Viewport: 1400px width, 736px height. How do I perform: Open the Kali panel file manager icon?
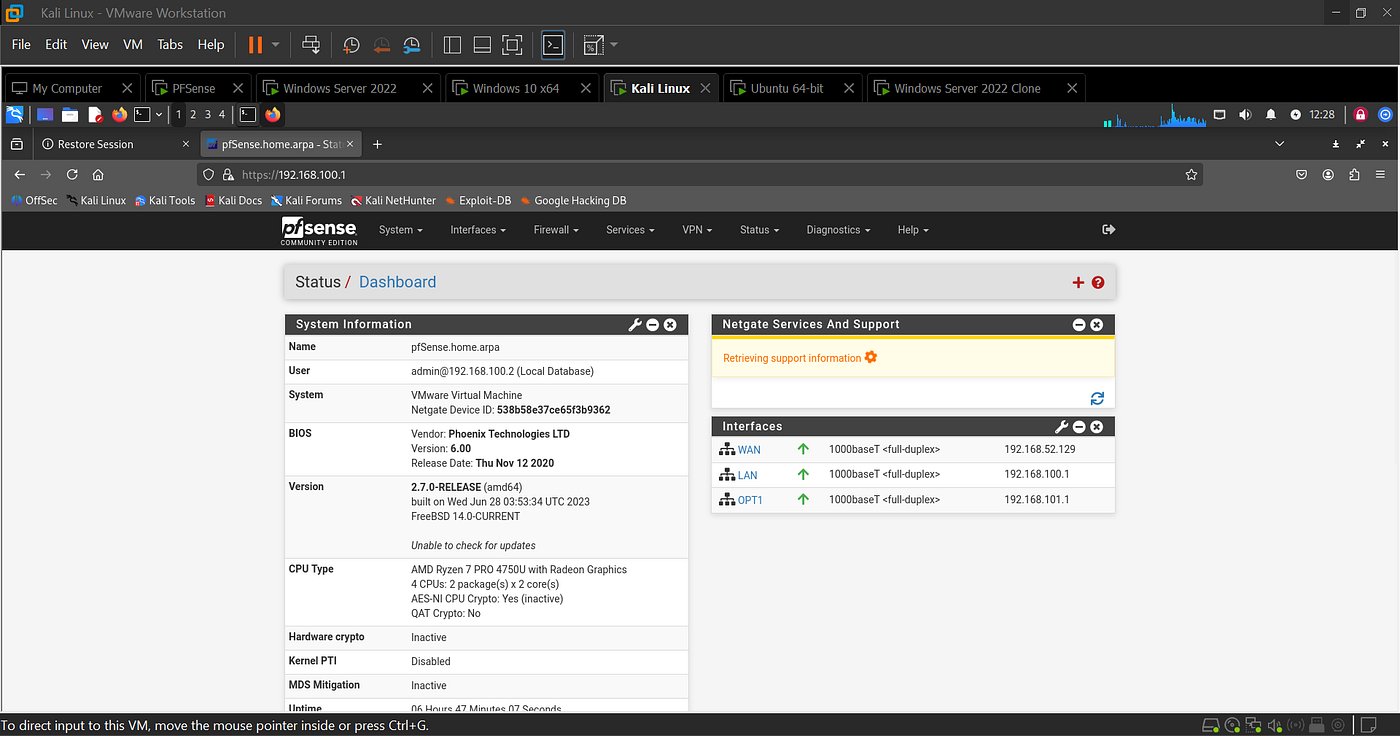(x=70, y=115)
